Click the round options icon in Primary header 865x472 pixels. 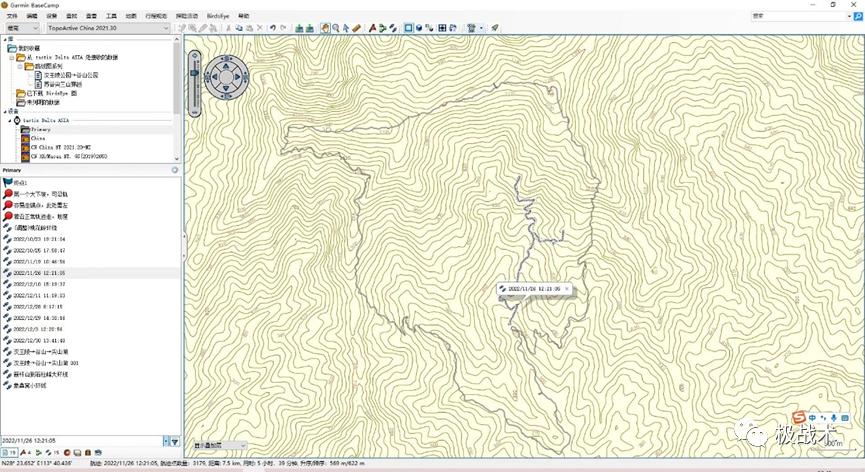(175, 170)
